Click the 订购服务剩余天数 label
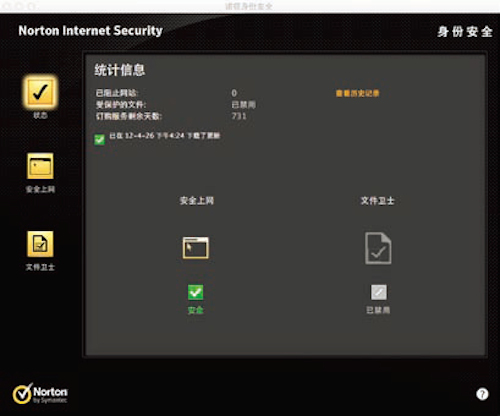The height and width of the screenshot is (416, 500). [129, 116]
